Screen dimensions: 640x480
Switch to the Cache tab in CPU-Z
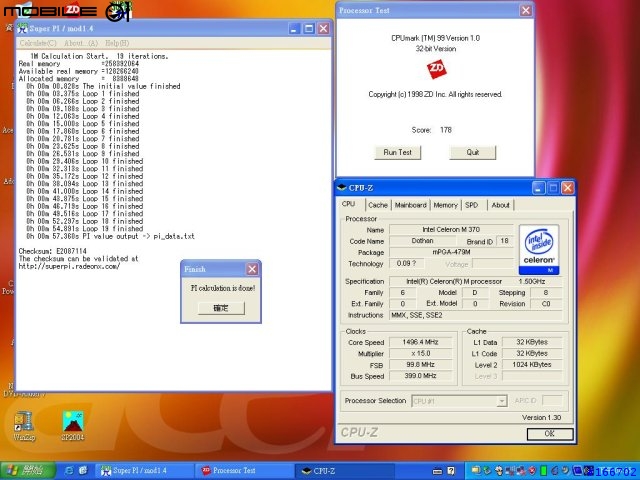(x=378, y=205)
